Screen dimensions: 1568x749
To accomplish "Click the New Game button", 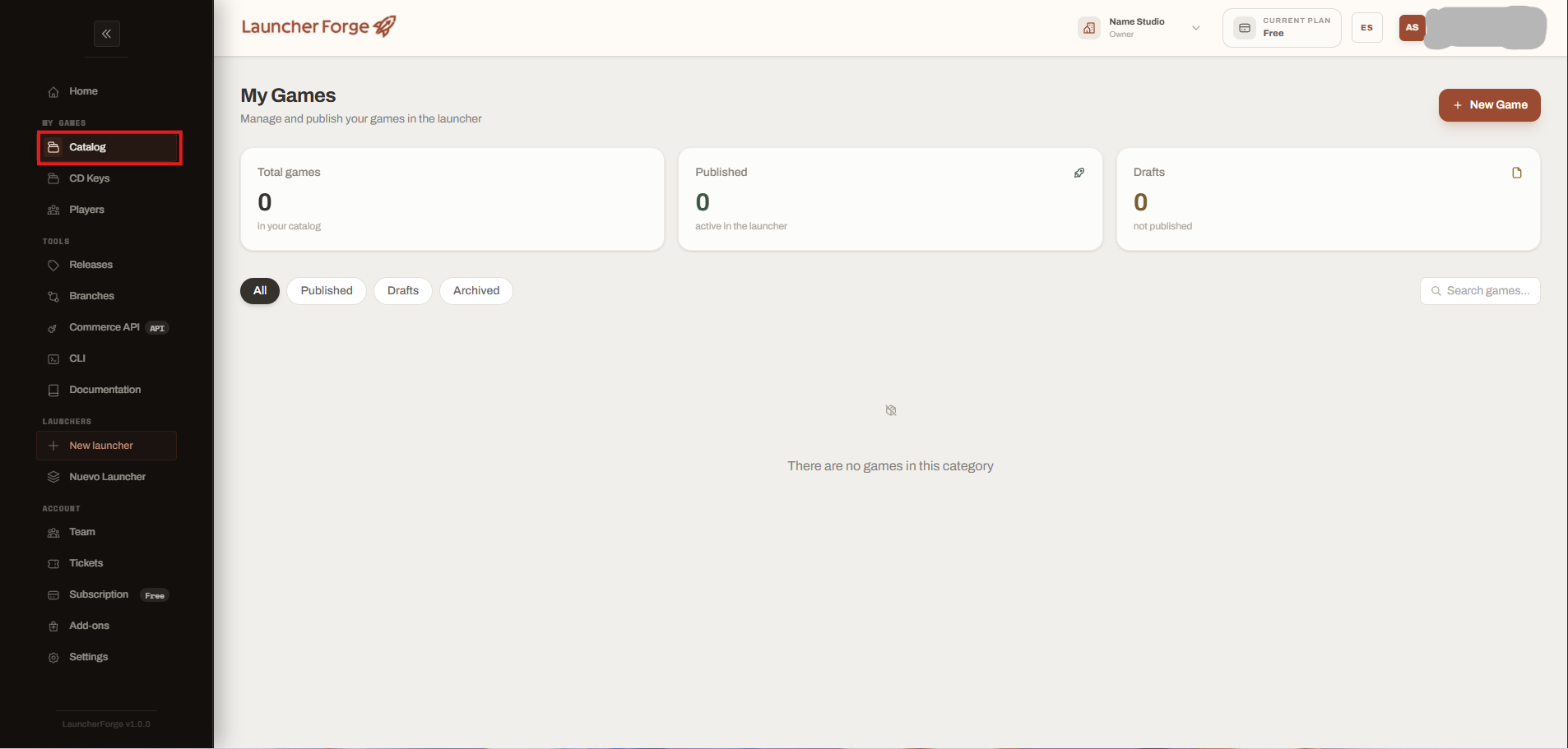I will 1489,105.
